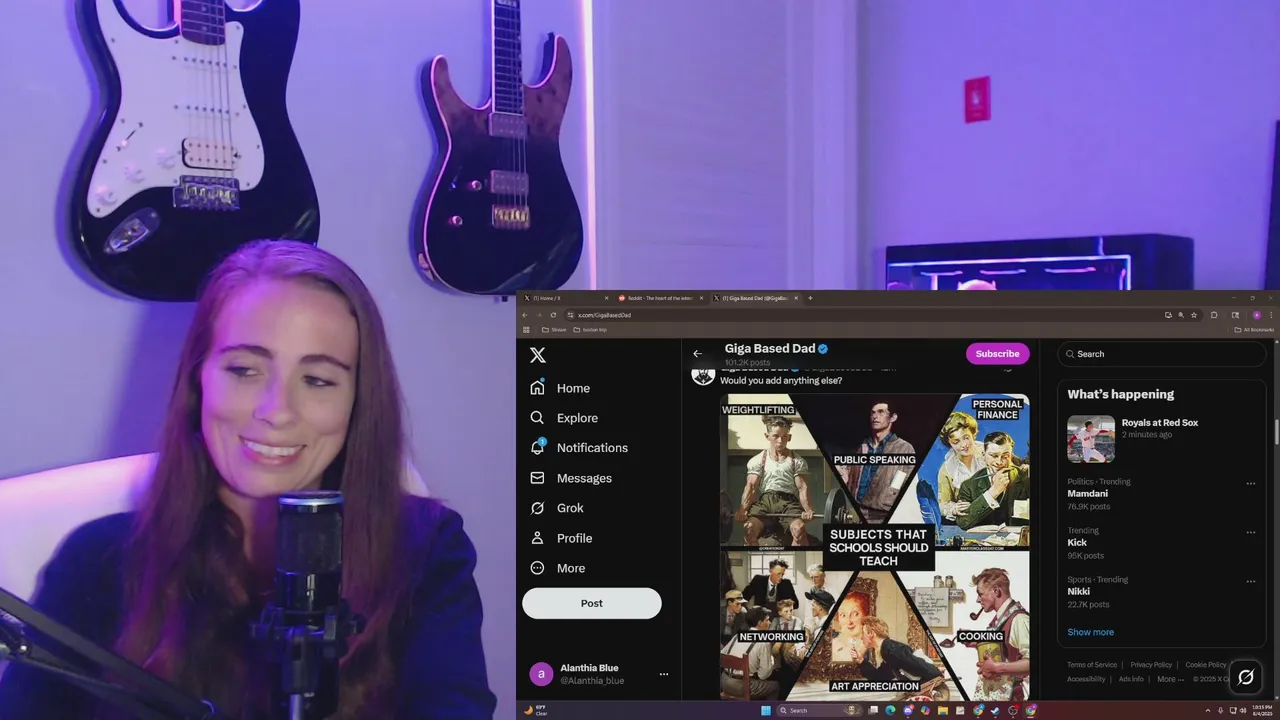The image size is (1280, 720).
Task: Show hidden system tray icons
Action: coord(1208,710)
